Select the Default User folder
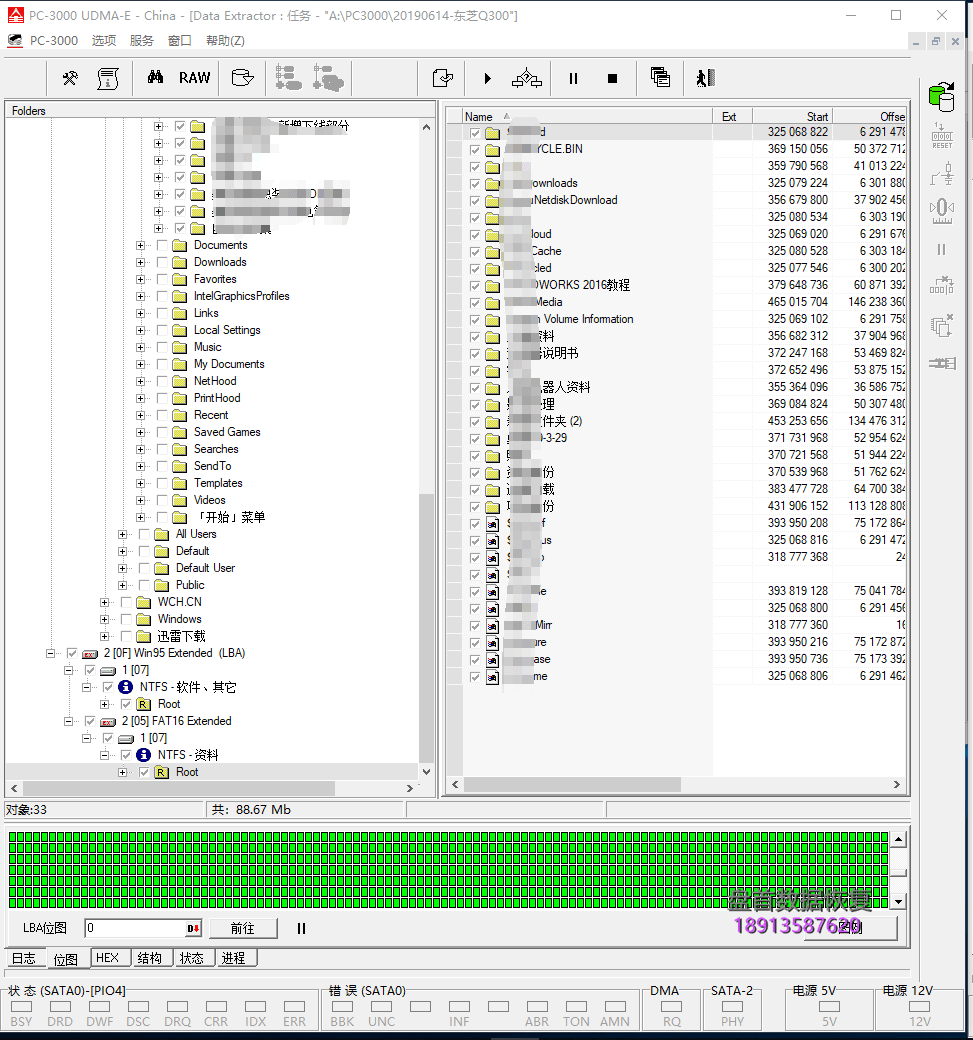Viewport: 973px width, 1040px height. 205,568
